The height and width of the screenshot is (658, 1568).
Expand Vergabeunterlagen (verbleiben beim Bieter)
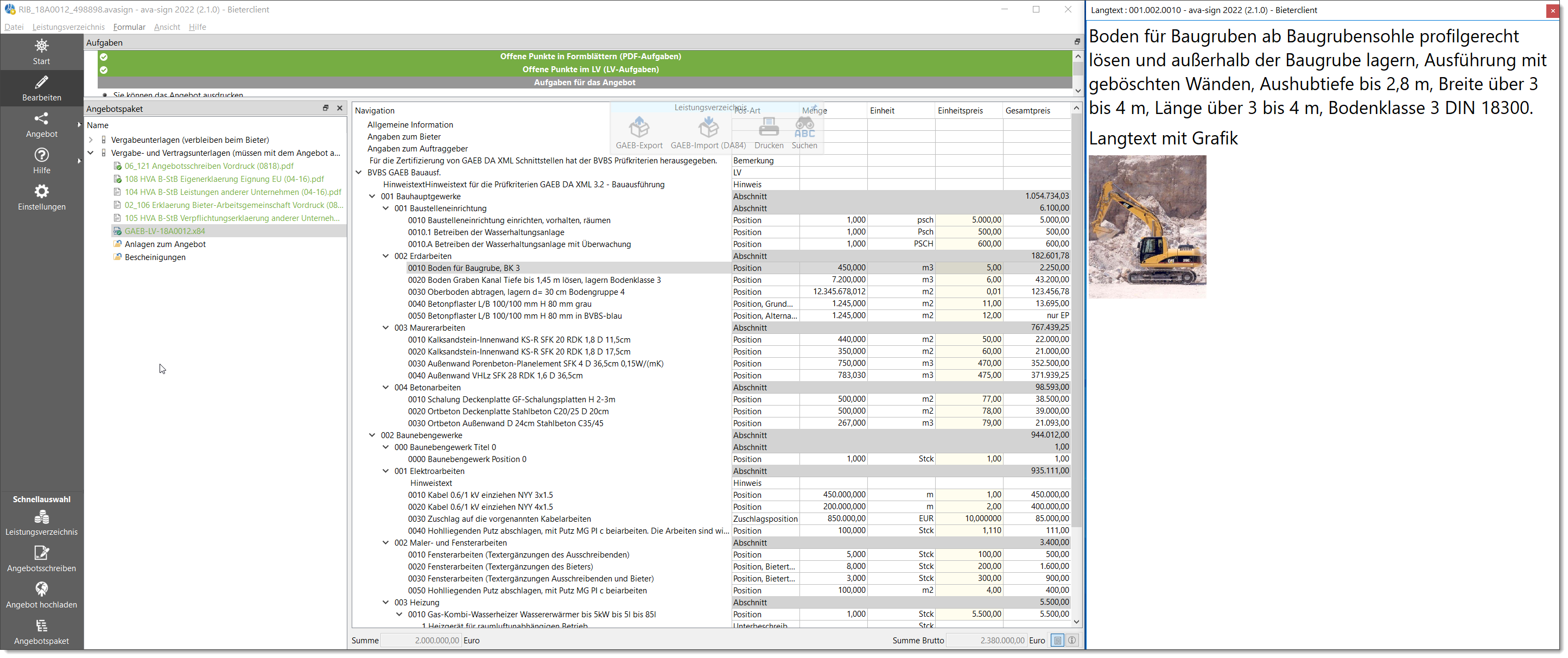click(91, 140)
